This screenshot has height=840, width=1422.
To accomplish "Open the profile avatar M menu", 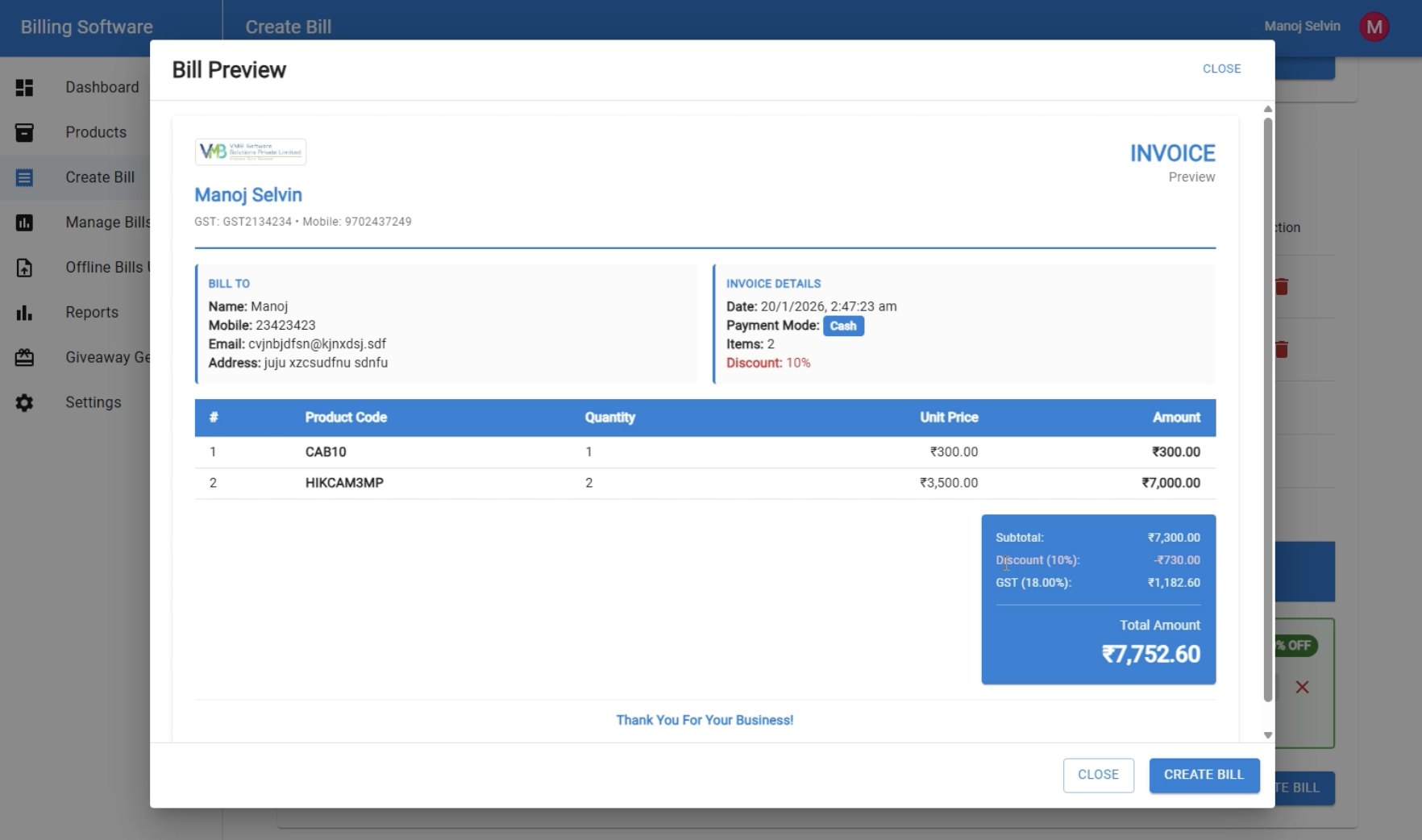I will coord(1374,26).
